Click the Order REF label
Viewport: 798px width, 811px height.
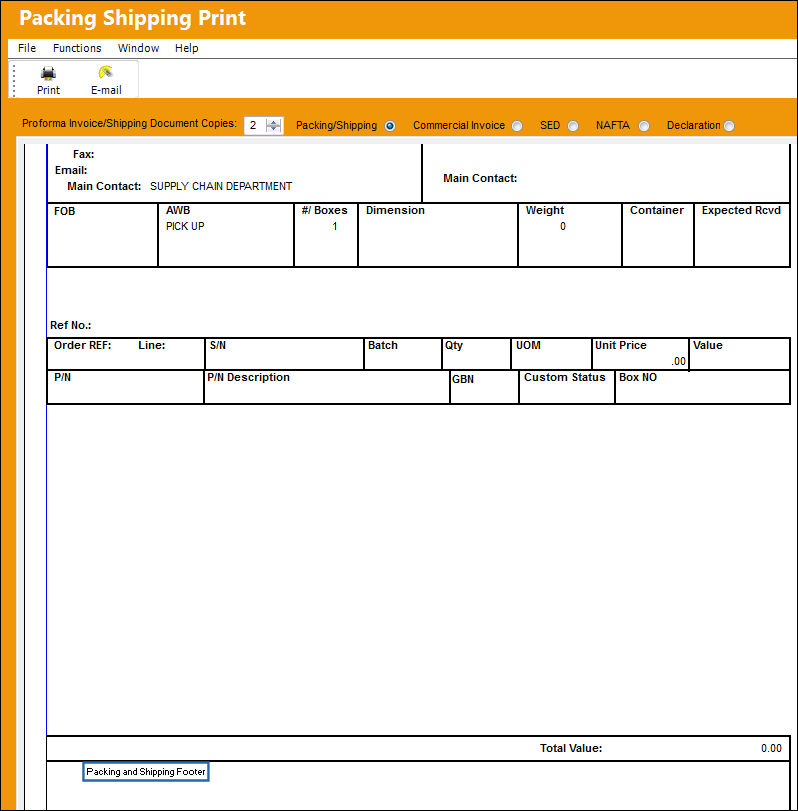pos(82,346)
